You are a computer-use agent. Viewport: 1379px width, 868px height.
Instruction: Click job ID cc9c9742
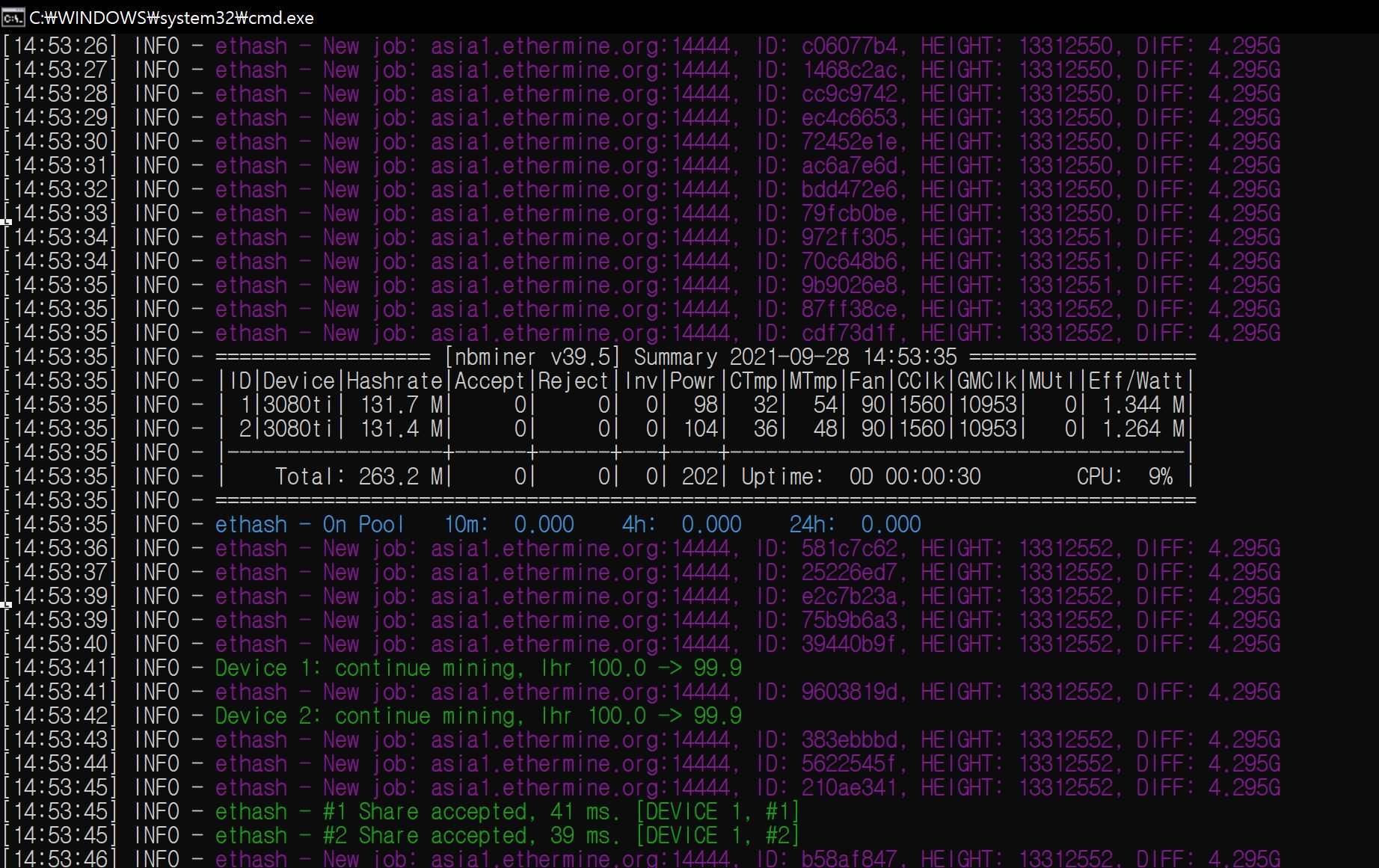click(850, 94)
